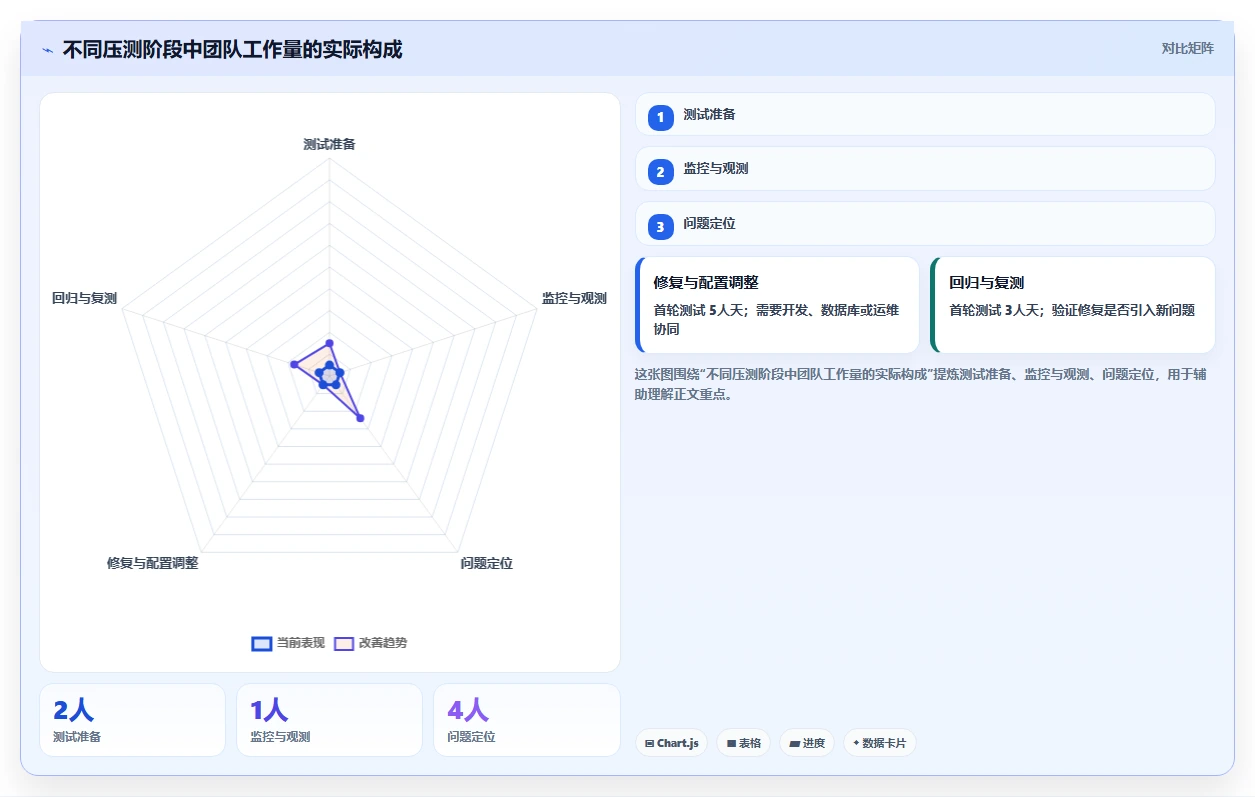
Task: Click the 首轮测试 3人天 description text
Action: tap(1072, 310)
